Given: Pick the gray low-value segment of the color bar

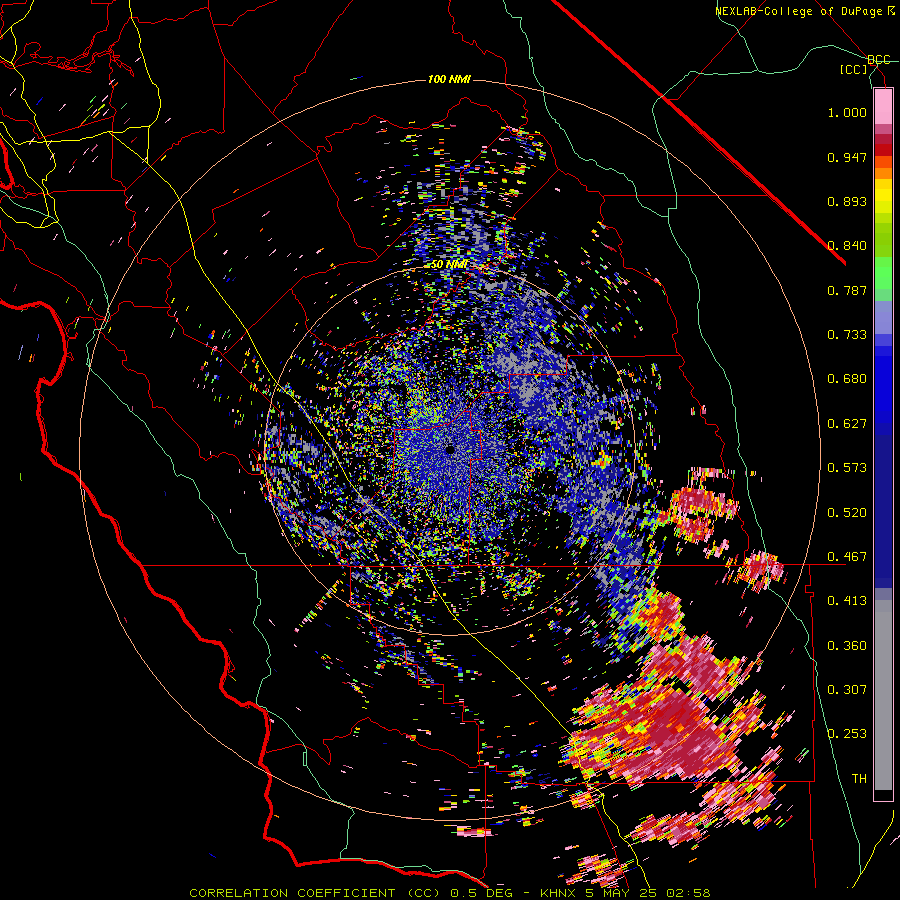Looking at the screenshot, I should (x=883, y=695).
